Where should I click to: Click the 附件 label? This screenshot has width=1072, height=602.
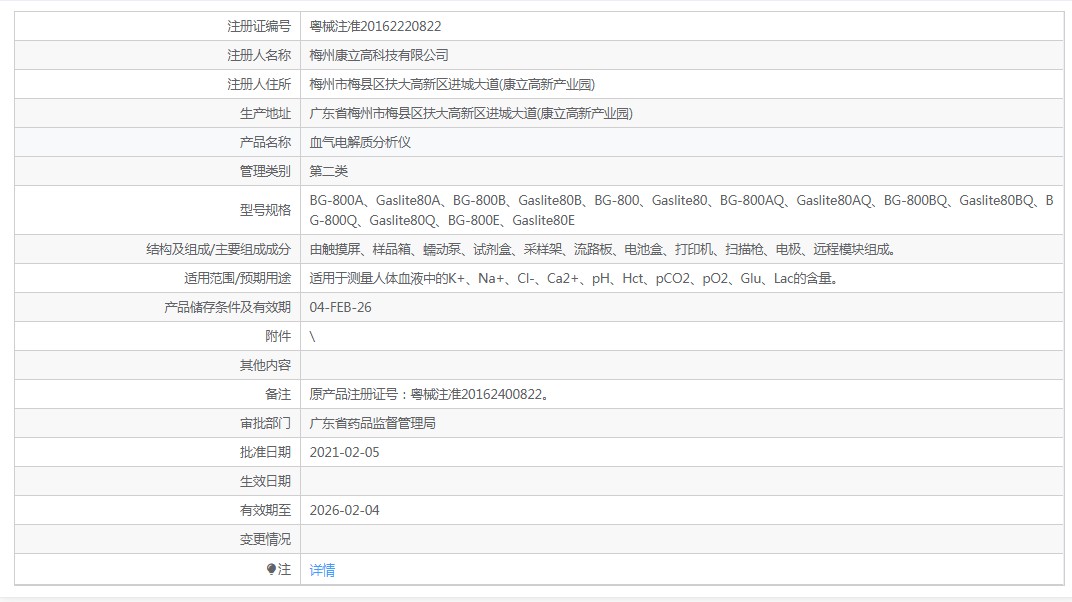tap(278, 336)
